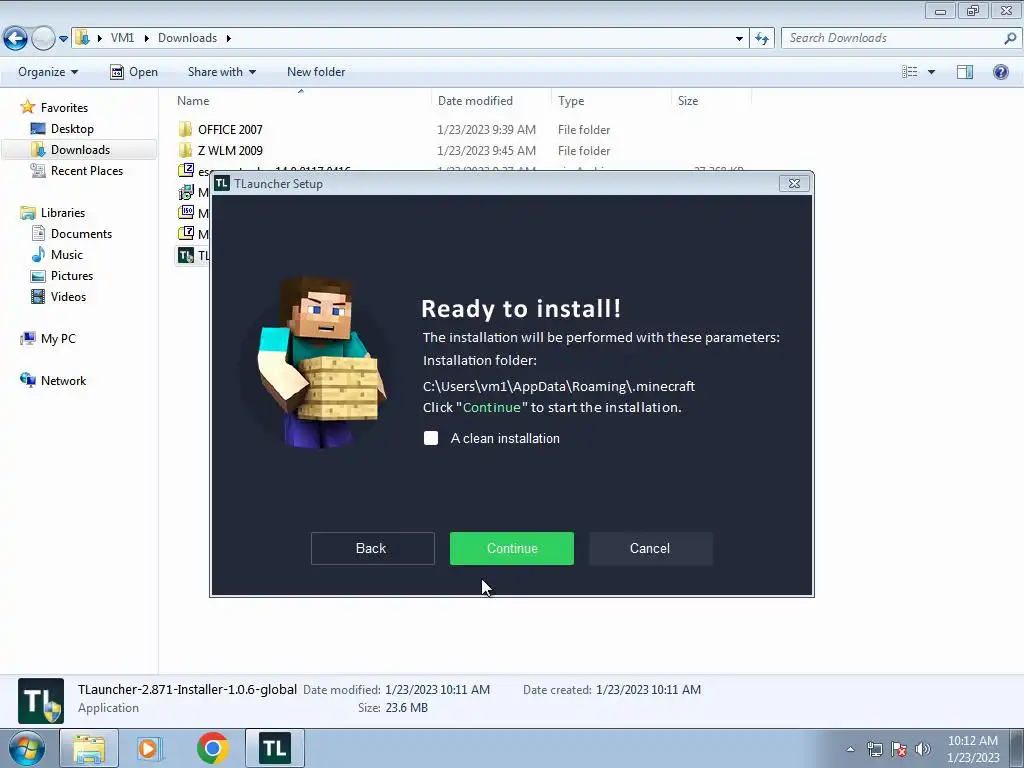Click the Explorer forward arrow button
The height and width of the screenshot is (768, 1024).
[43, 38]
